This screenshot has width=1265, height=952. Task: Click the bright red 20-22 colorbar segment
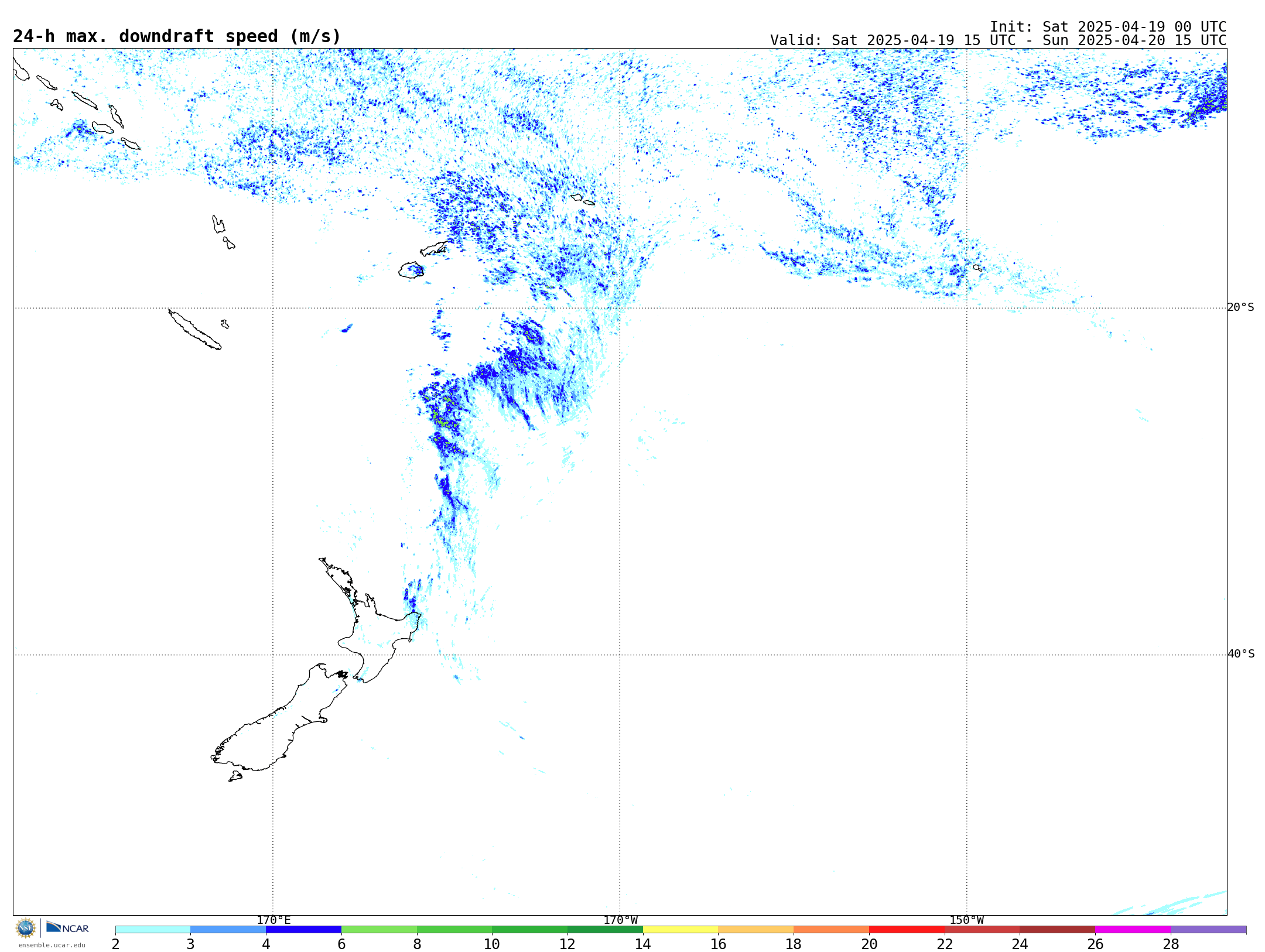click(907, 930)
